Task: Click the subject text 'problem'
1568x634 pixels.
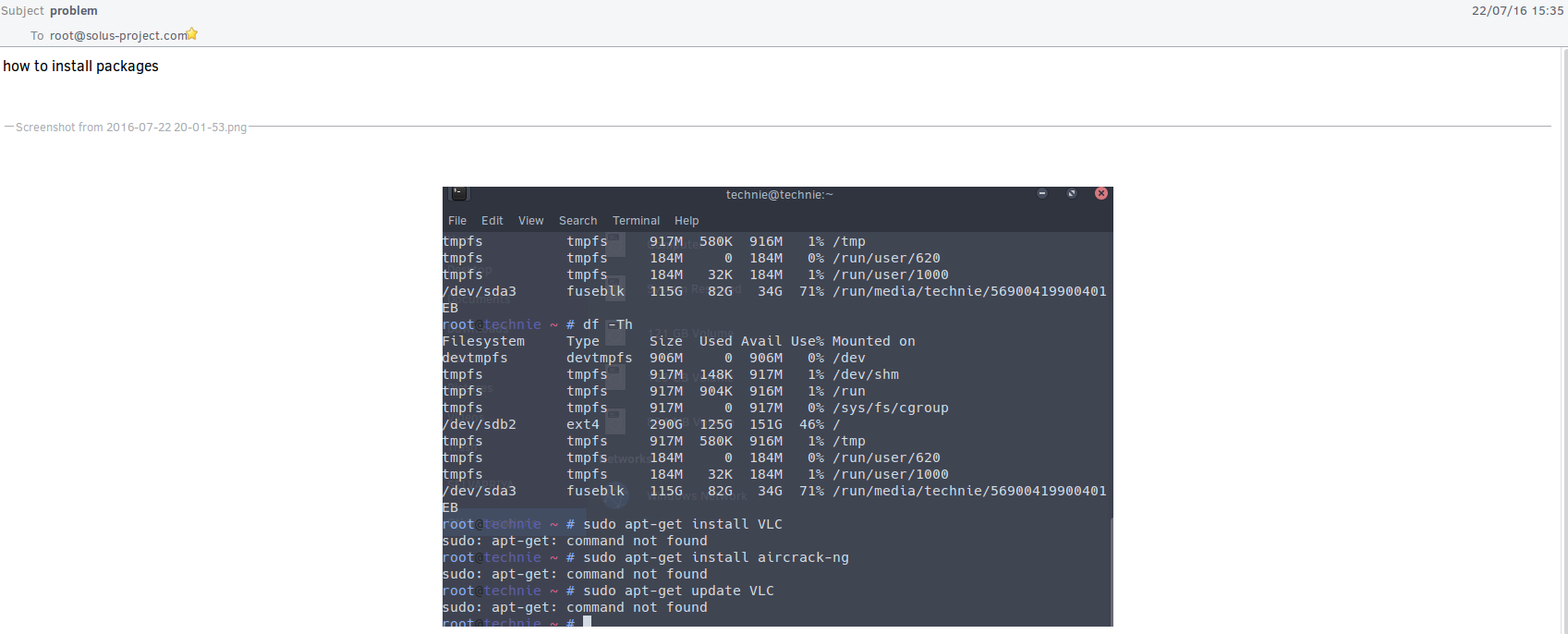Action: 74,11
